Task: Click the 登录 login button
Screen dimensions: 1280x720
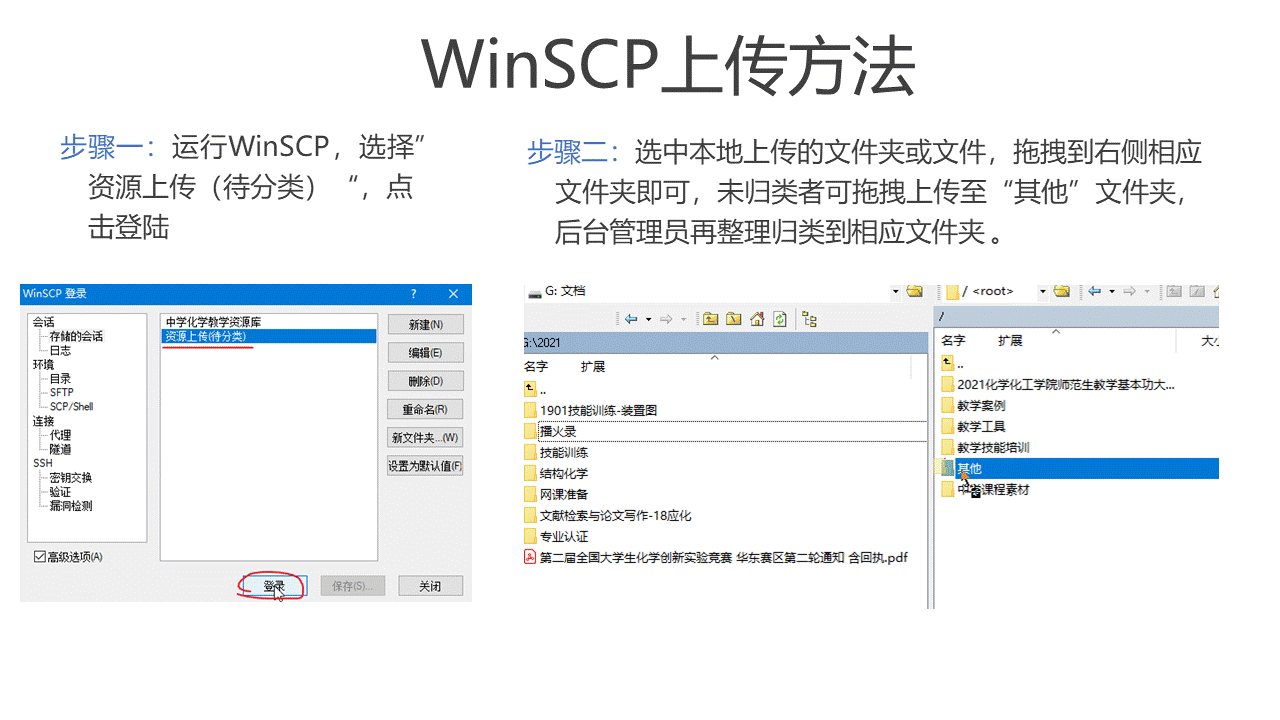Action: 273,586
